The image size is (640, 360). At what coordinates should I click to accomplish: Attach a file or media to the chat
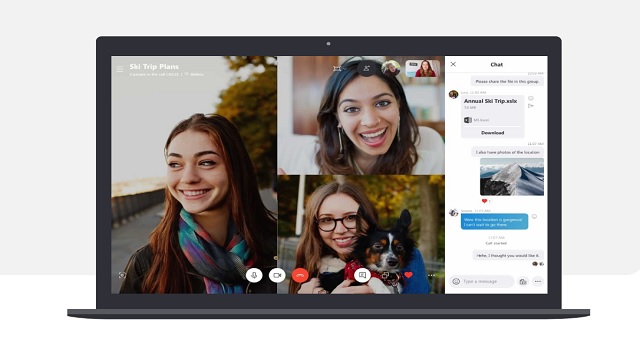pos(523,281)
